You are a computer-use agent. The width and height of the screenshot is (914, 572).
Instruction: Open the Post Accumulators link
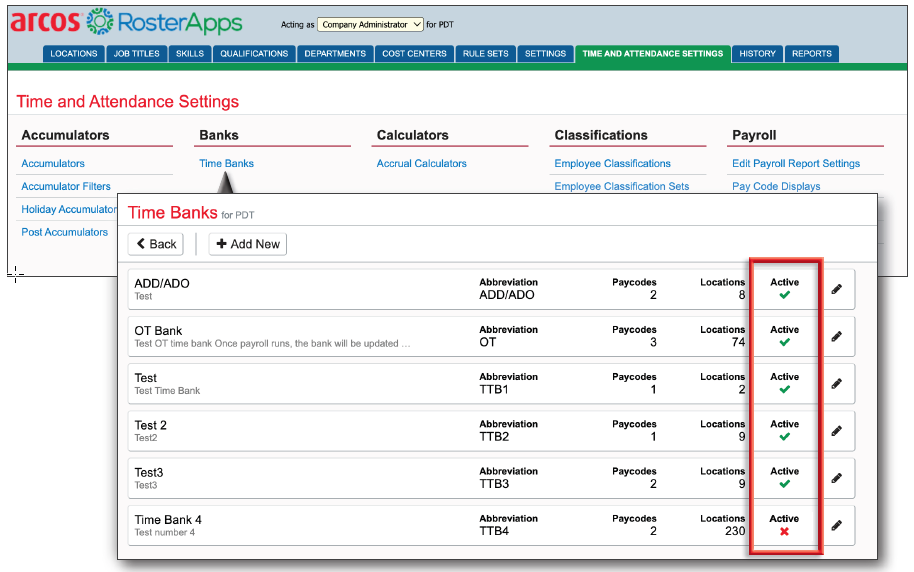pos(65,231)
